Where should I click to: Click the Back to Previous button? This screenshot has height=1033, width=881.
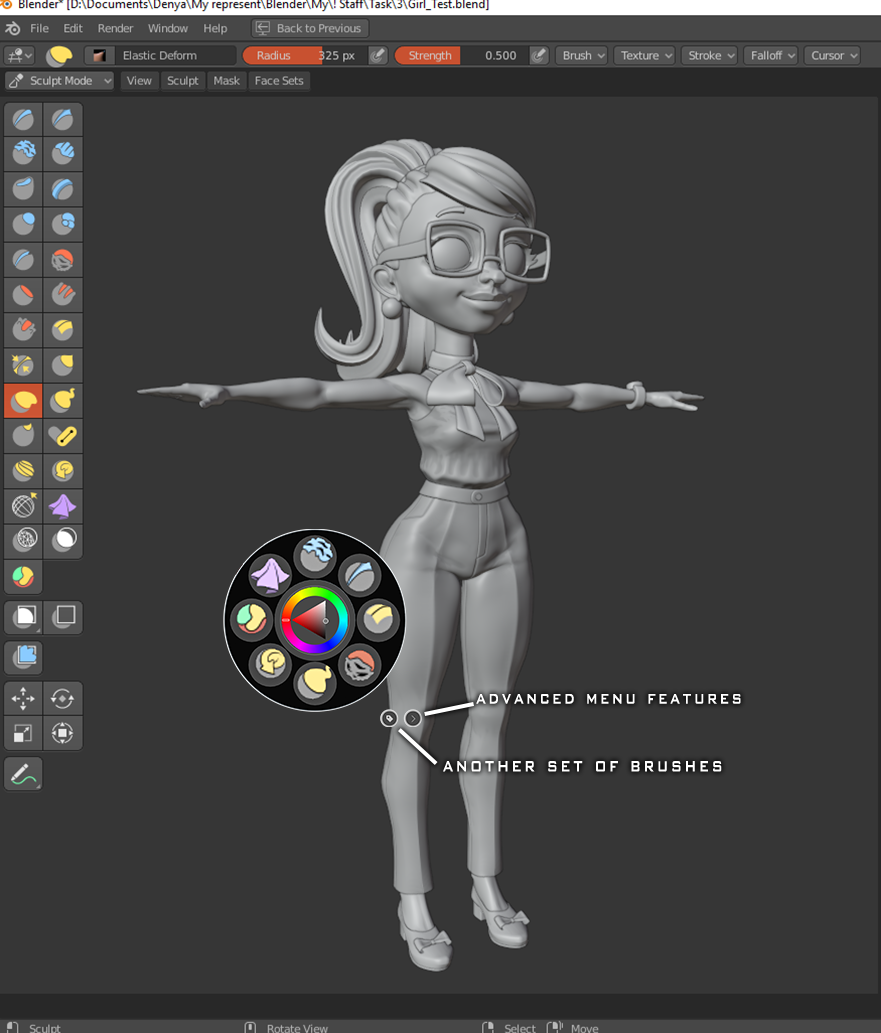pos(310,28)
